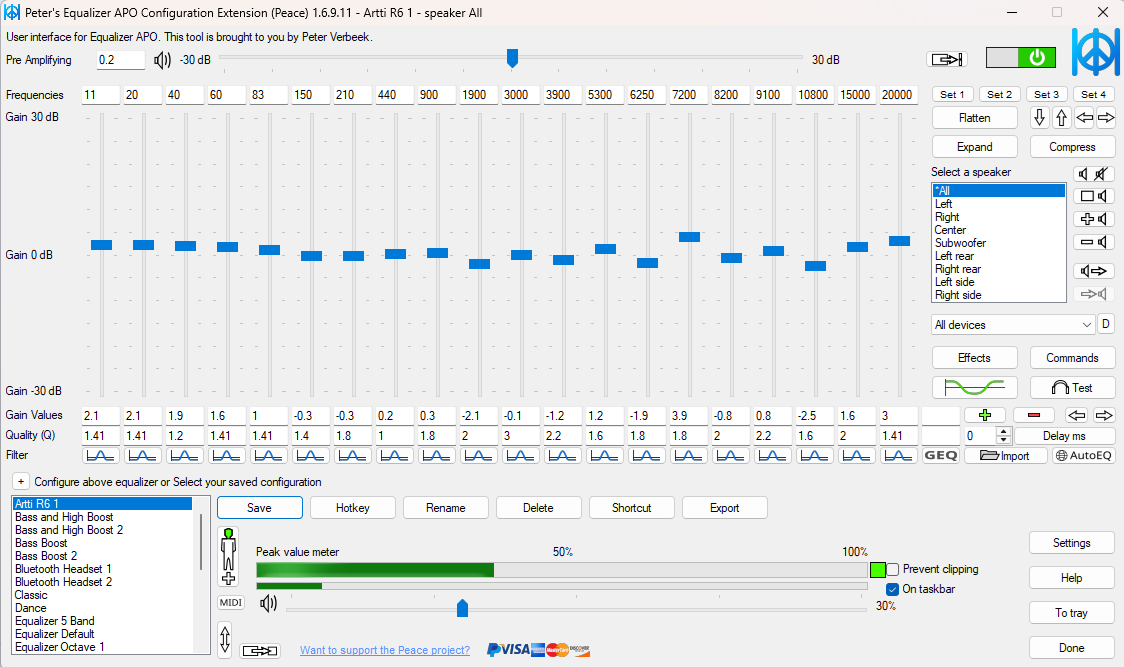
Task: Remove a band with red minus
Action: pos(1034,415)
